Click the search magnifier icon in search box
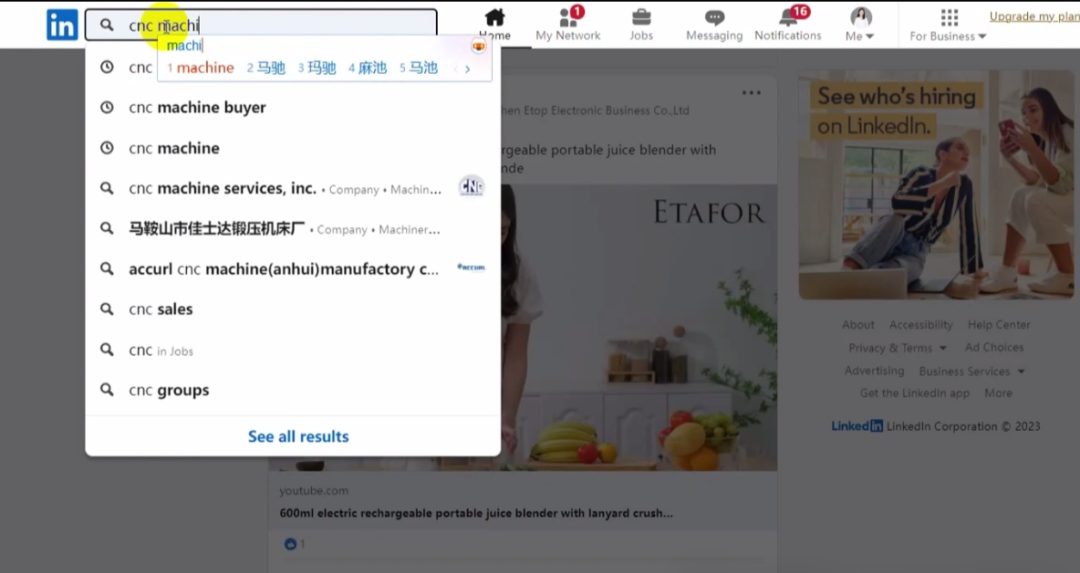Screen dimensions: 1080x573 [106, 25]
